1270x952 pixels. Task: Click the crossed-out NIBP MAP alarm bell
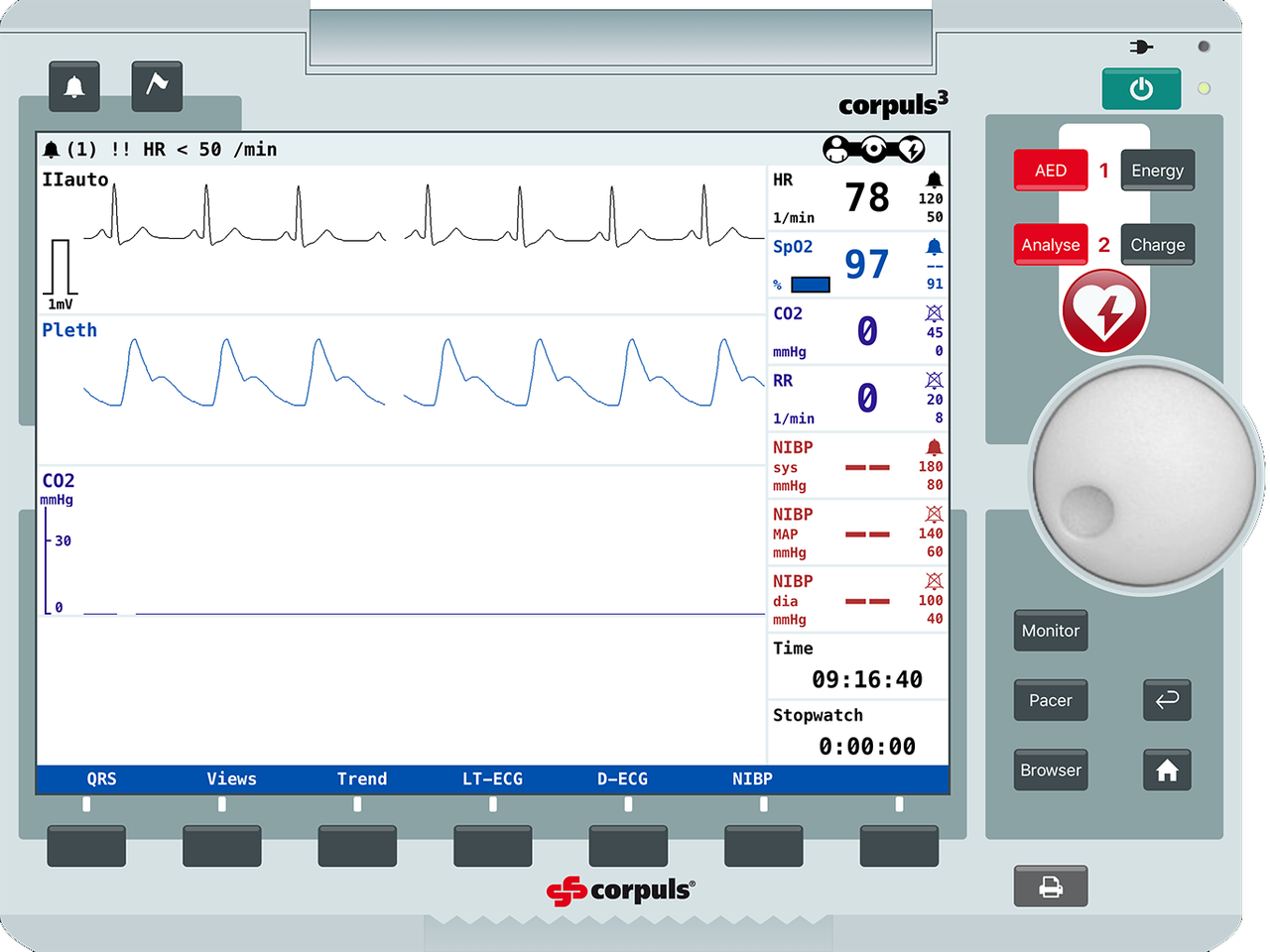pyautogui.click(x=934, y=514)
